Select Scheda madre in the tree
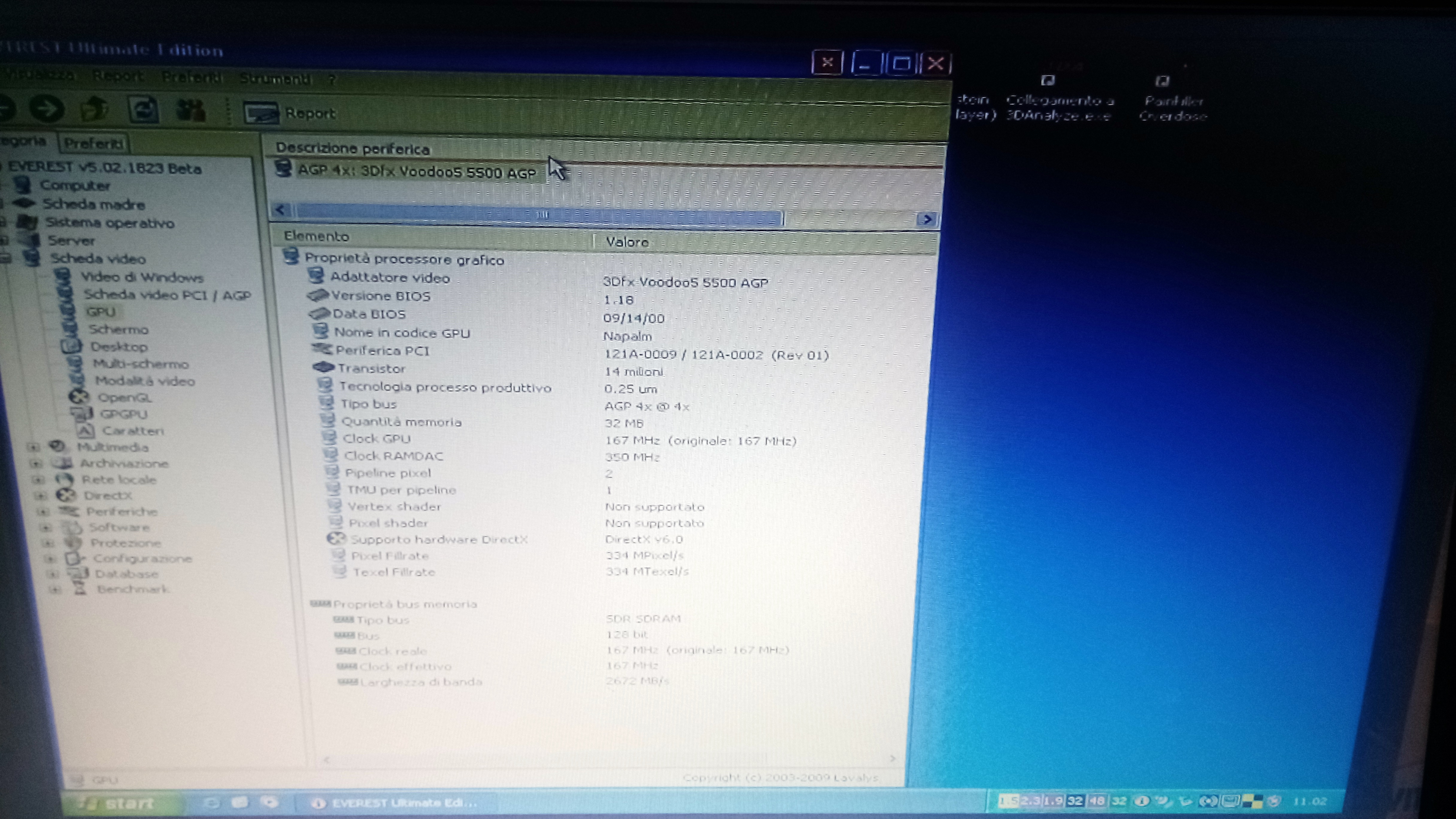This screenshot has height=819, width=1456. (x=94, y=204)
